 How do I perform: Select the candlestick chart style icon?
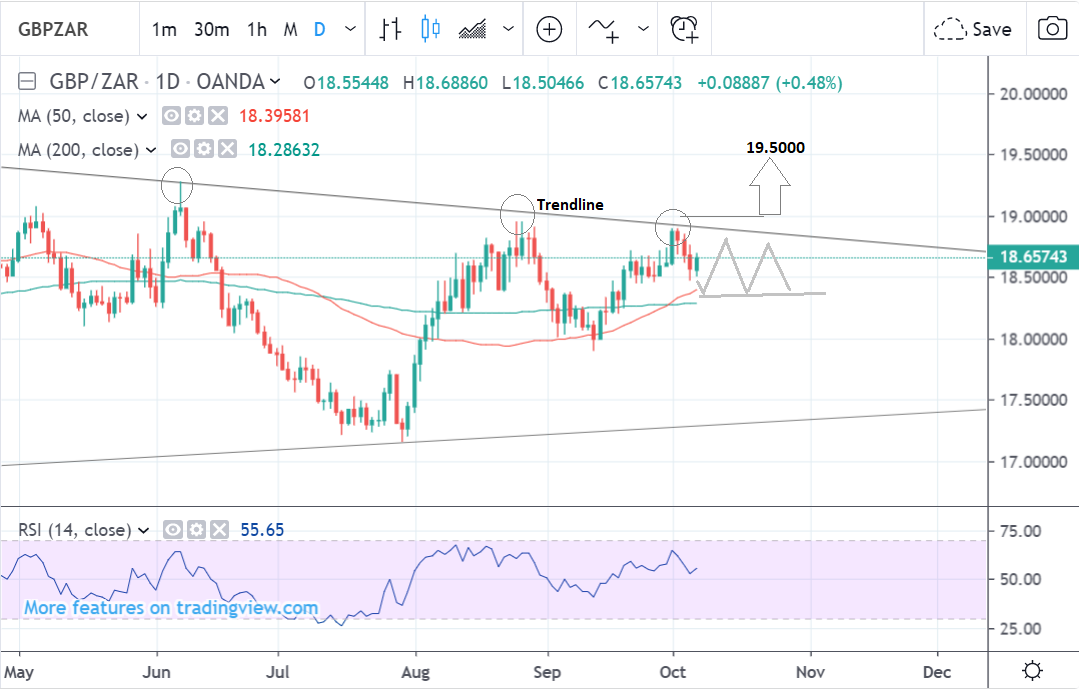[431, 29]
